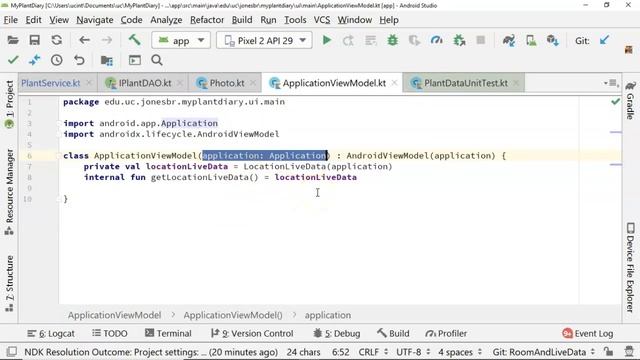Viewport: 640px width, 360px height.
Task: Open the Event Log
Action: pos(588,333)
